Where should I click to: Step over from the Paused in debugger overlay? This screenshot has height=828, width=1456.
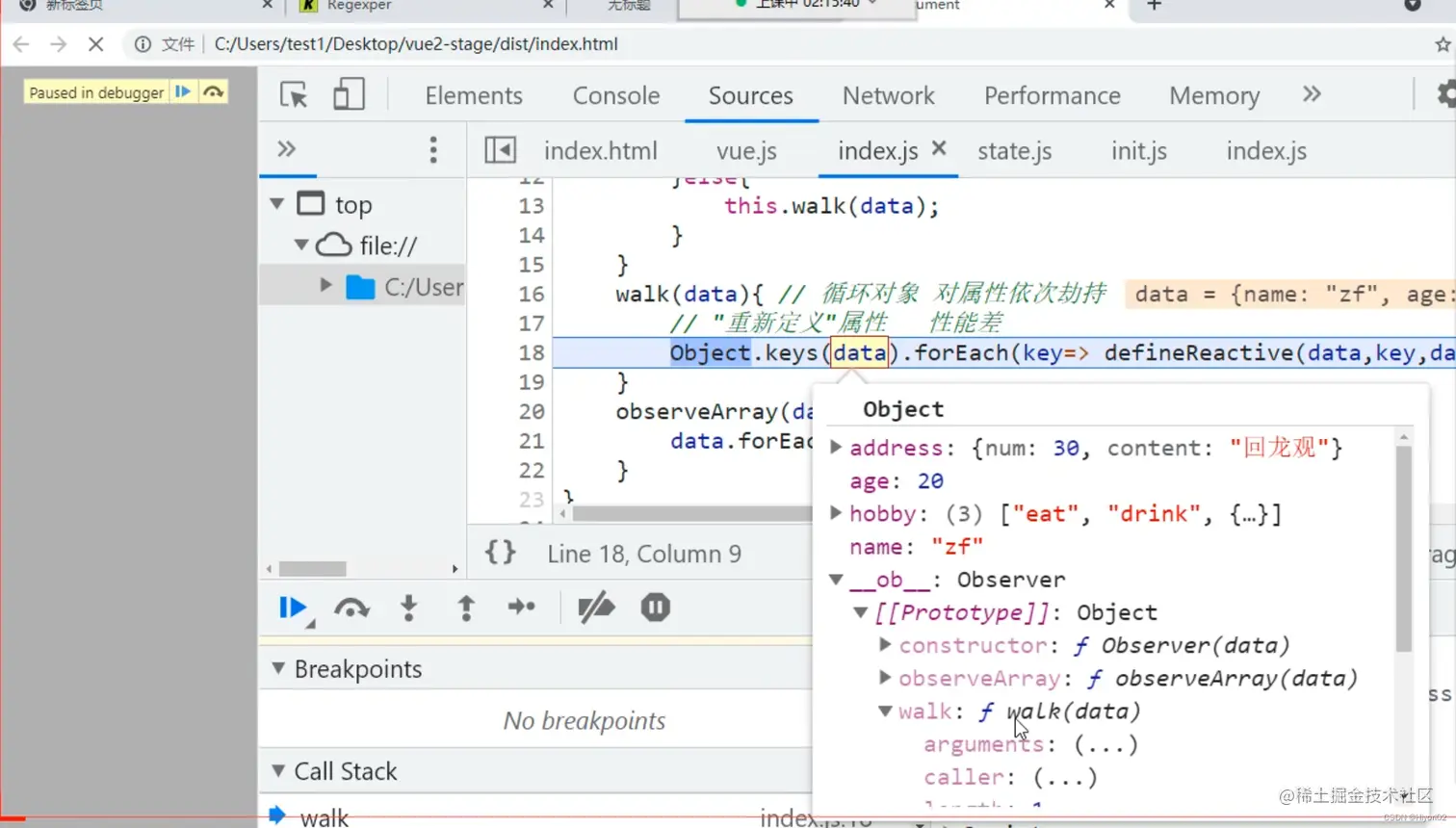pos(214,91)
